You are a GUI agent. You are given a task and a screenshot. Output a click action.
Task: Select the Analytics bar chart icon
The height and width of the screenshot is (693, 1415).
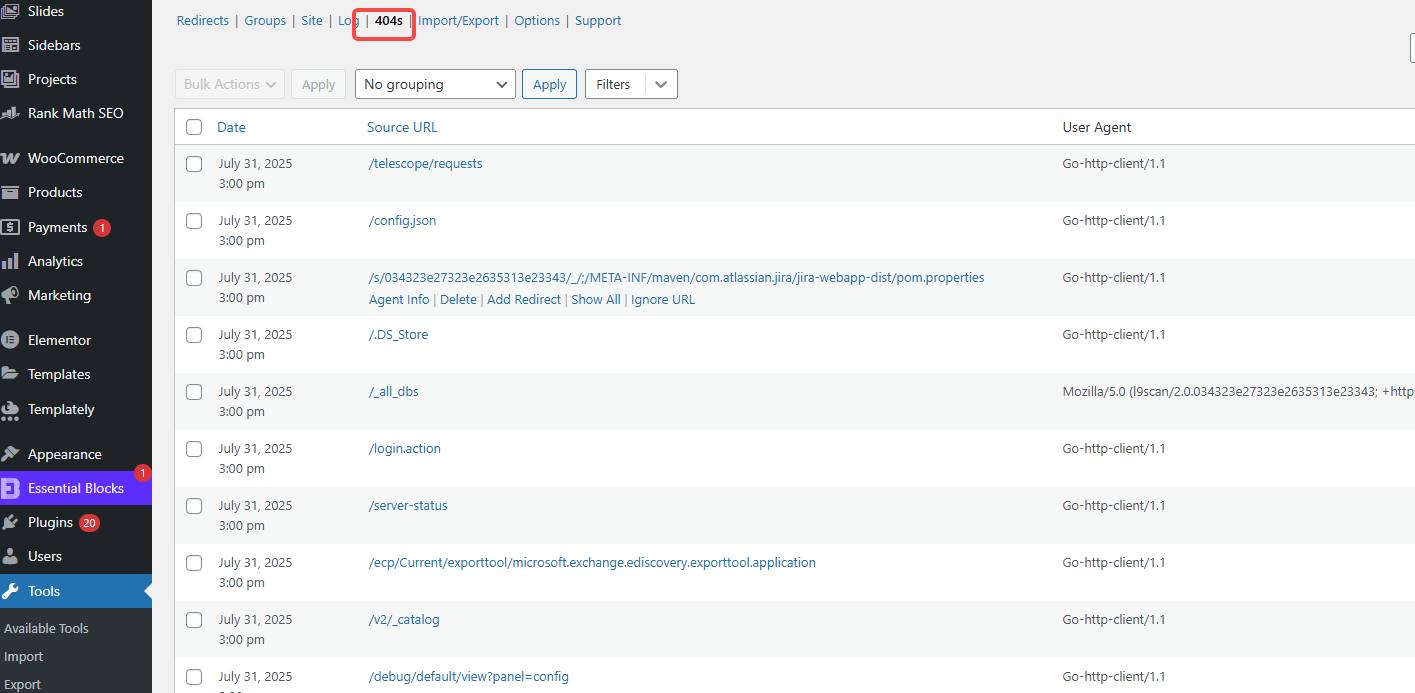point(11,261)
